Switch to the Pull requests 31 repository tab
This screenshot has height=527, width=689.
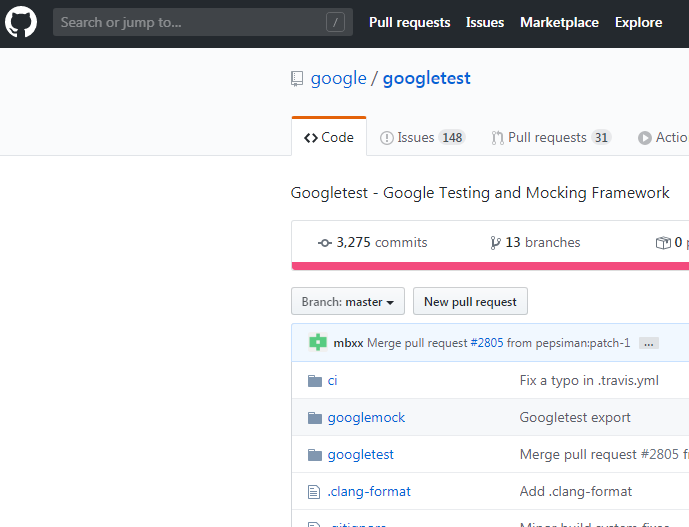click(x=551, y=138)
